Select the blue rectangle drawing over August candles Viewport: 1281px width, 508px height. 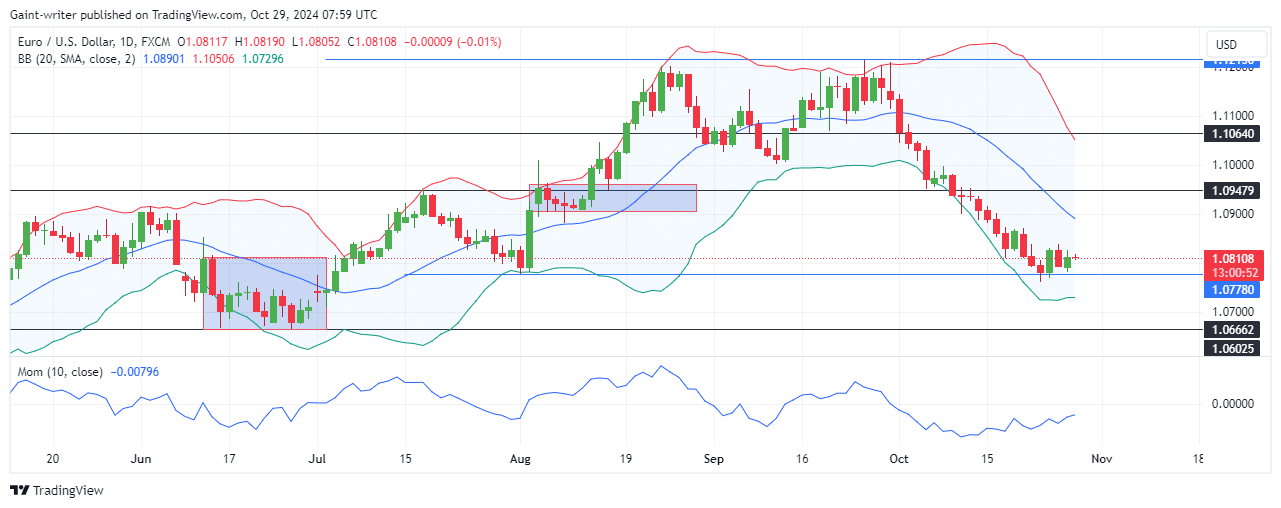[612, 197]
